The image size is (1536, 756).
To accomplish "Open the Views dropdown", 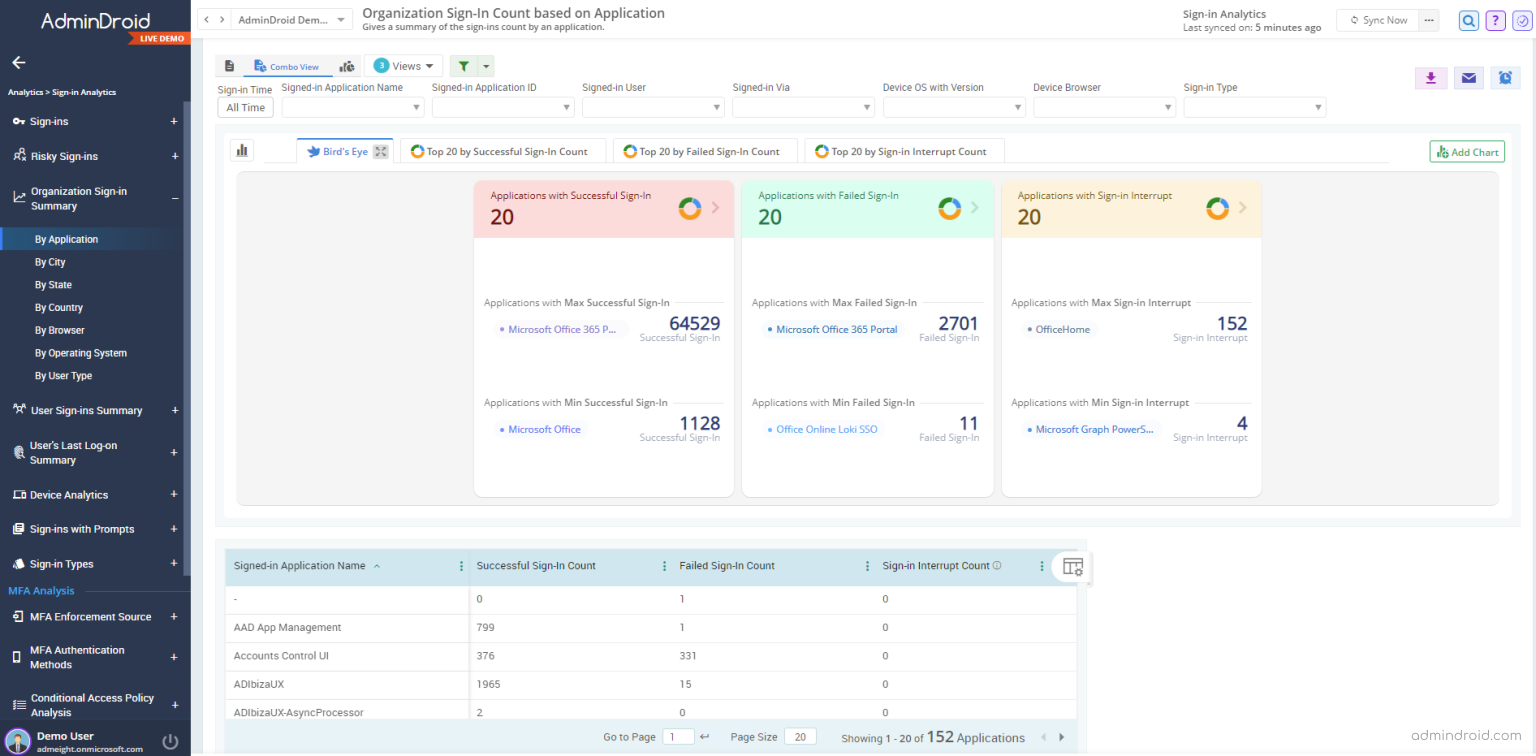I will (403, 65).
